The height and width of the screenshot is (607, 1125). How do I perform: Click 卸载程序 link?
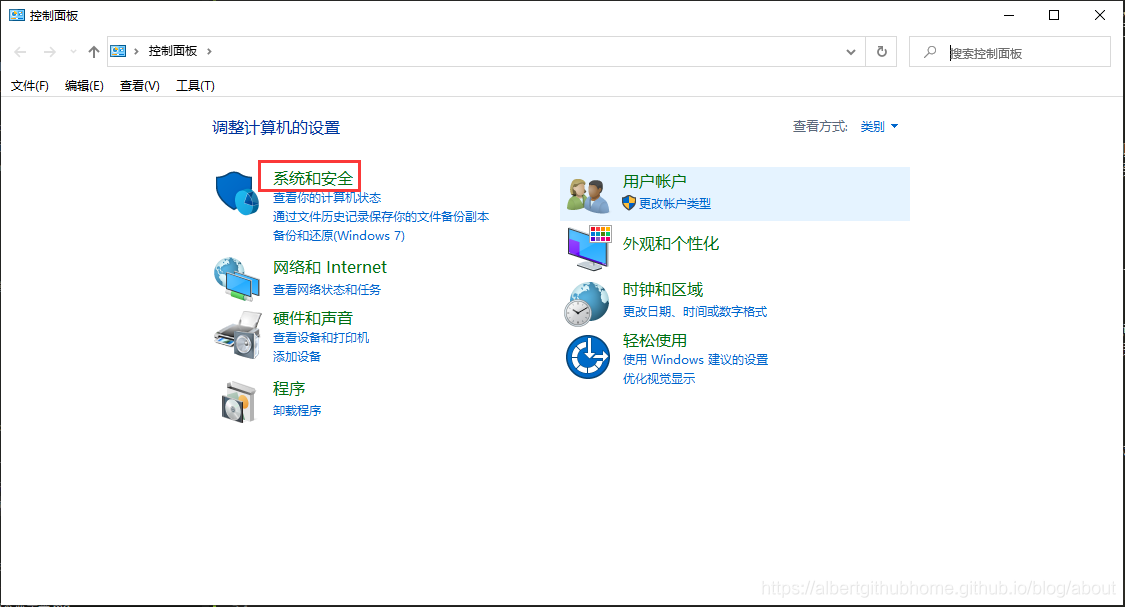[x=297, y=410]
